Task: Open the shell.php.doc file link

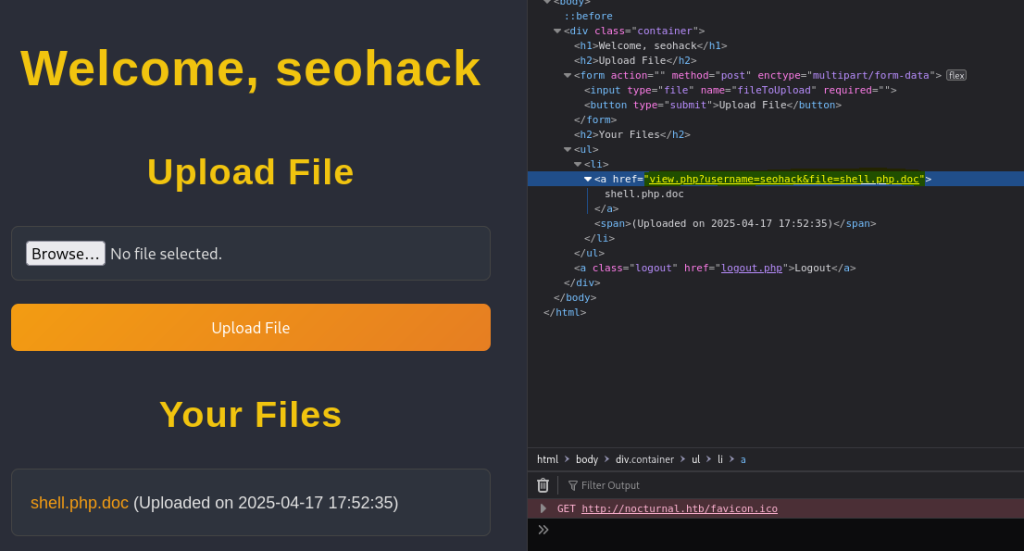Action: click(x=79, y=503)
